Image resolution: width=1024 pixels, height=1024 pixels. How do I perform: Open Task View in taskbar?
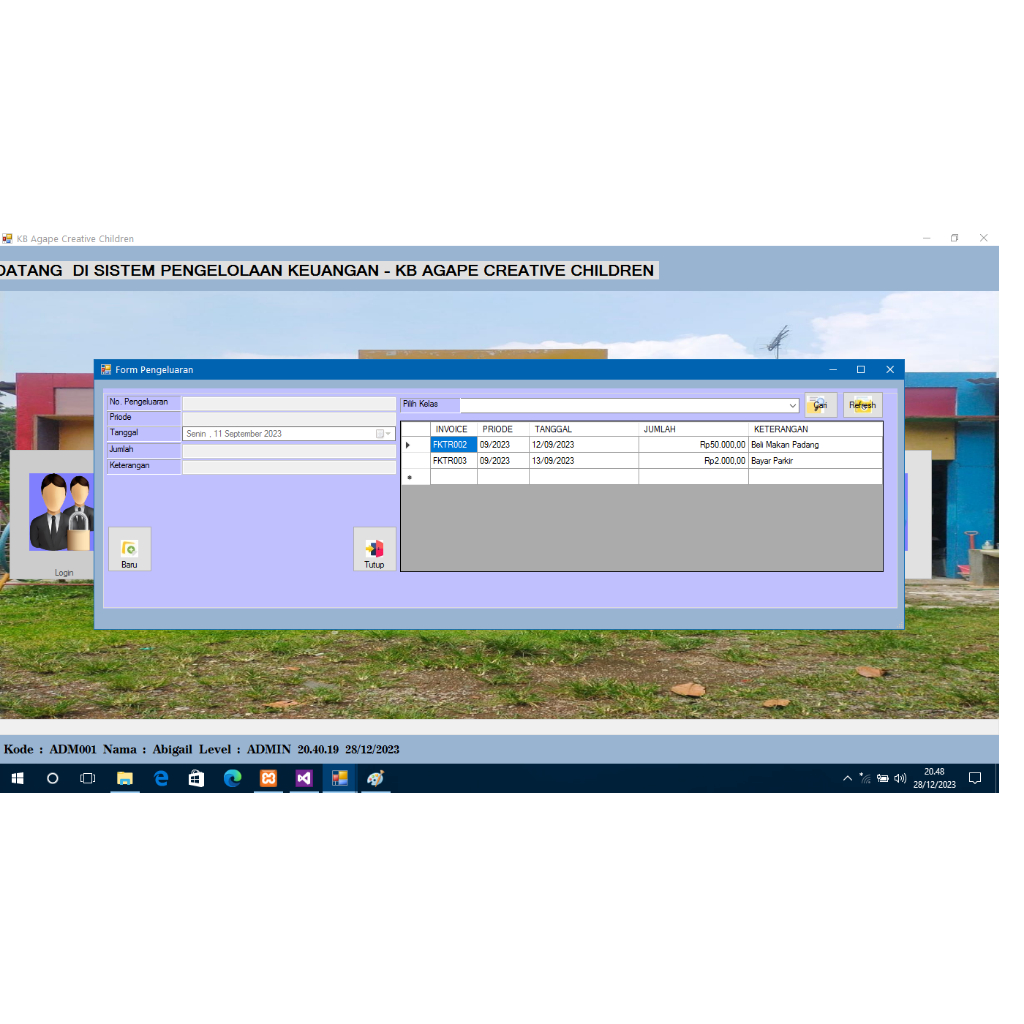(88, 778)
